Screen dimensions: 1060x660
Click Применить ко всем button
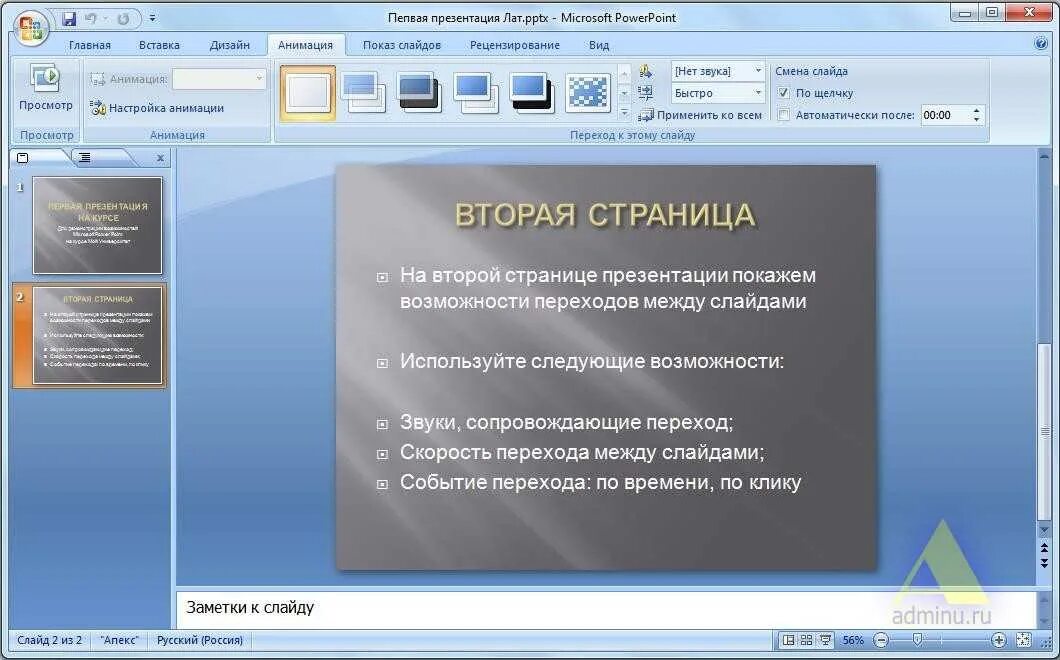[701, 115]
